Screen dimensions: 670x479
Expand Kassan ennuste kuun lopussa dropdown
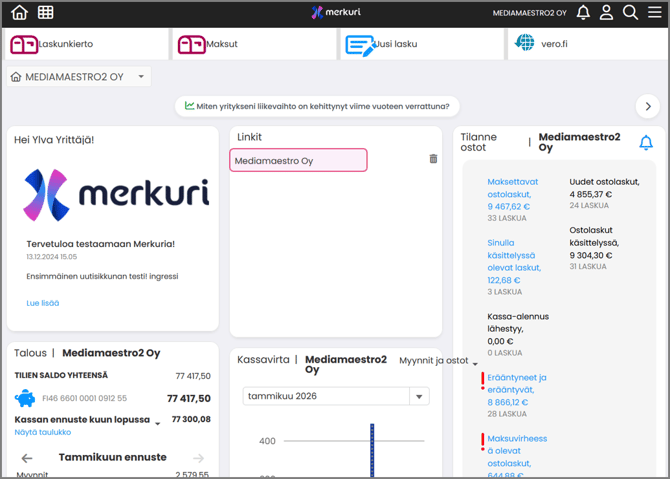click(157, 423)
